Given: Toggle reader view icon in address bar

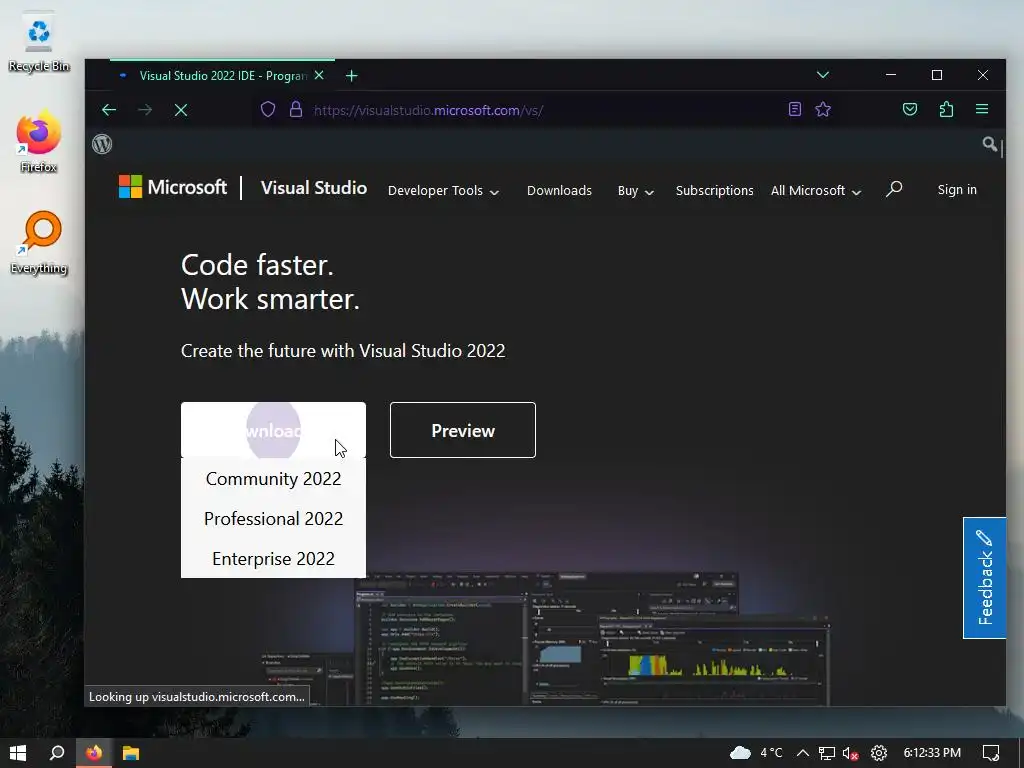Looking at the screenshot, I should 794,109.
